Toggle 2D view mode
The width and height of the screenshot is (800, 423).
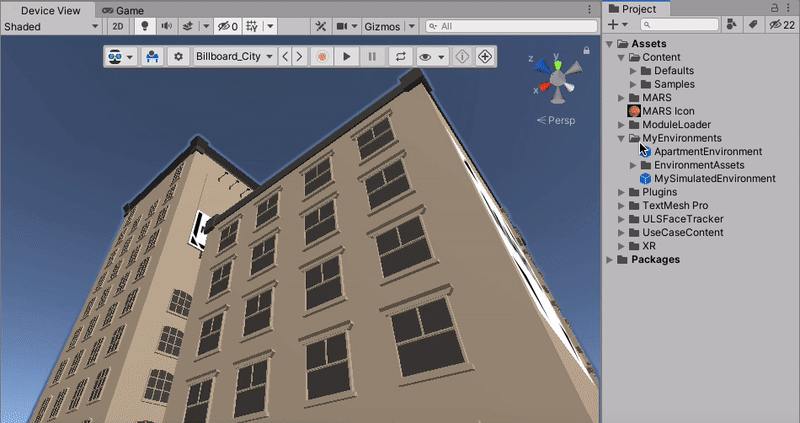[117, 26]
